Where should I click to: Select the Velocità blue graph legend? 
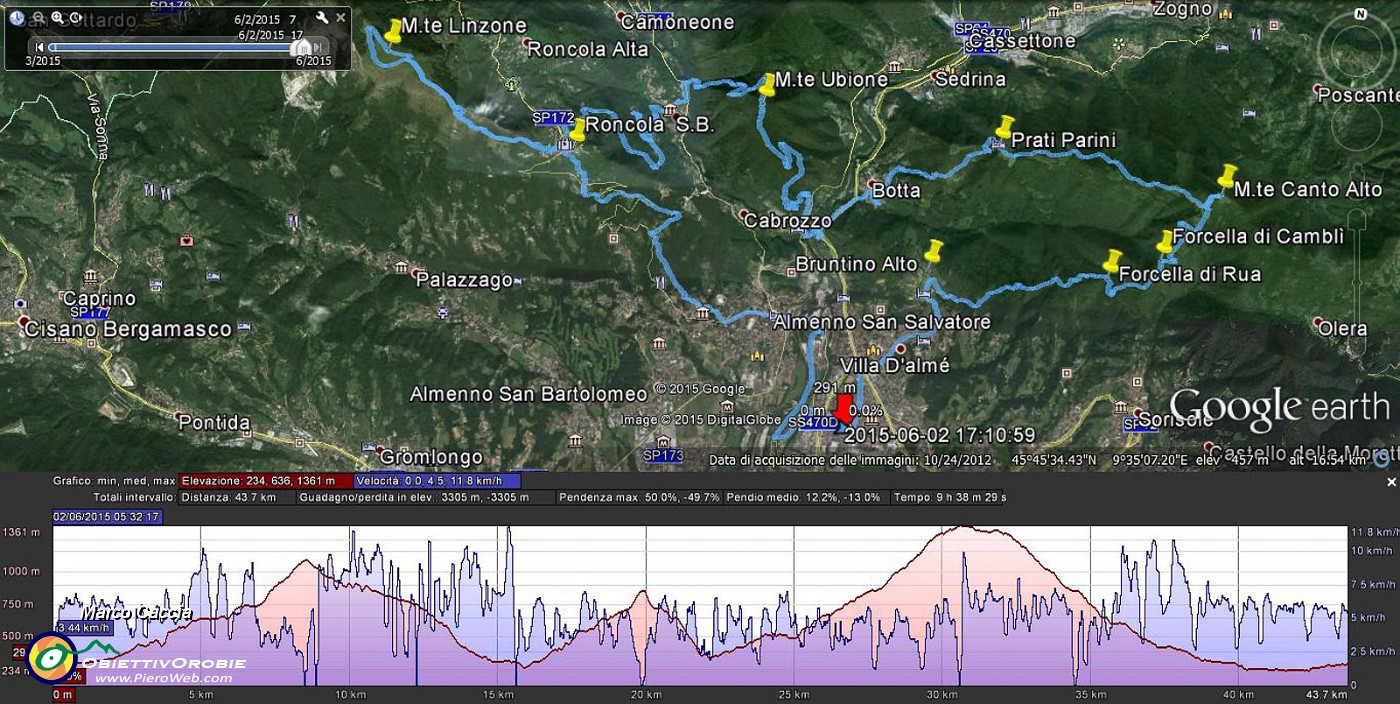pyautogui.click(x=438, y=481)
